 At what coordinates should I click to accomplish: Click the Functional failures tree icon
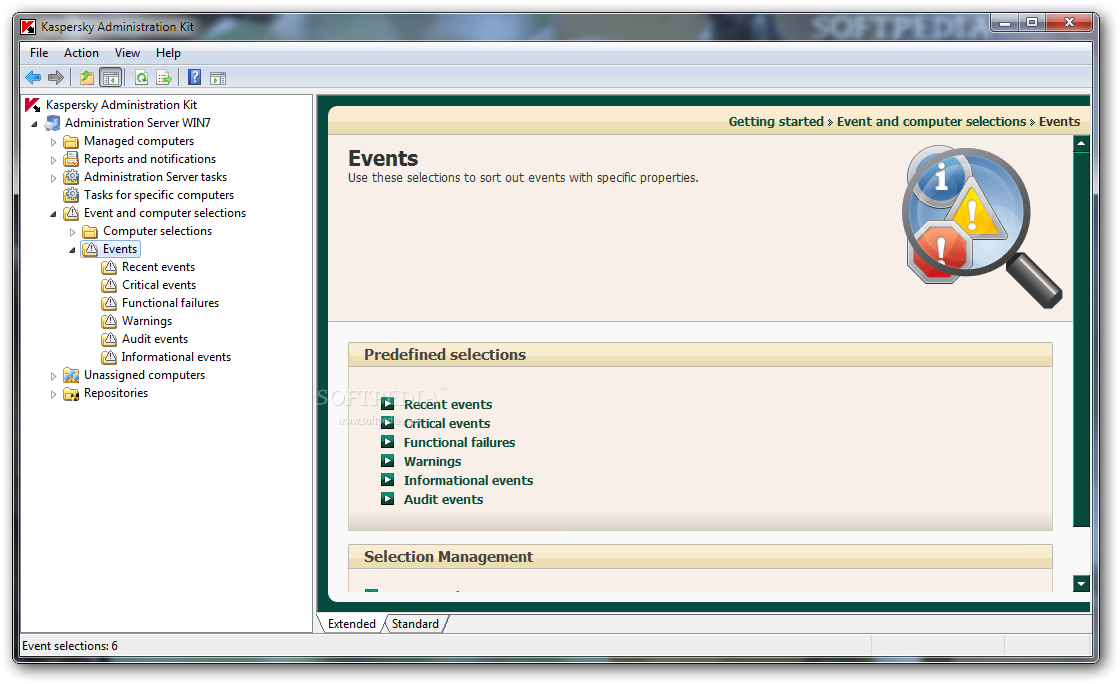(x=109, y=303)
